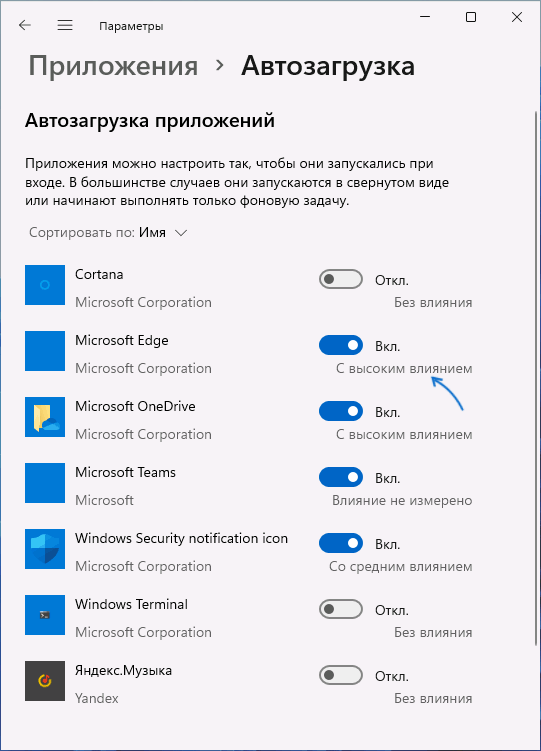Turn off Microsoft OneDrive startup toggle
This screenshot has height=751, width=541.
341,411
